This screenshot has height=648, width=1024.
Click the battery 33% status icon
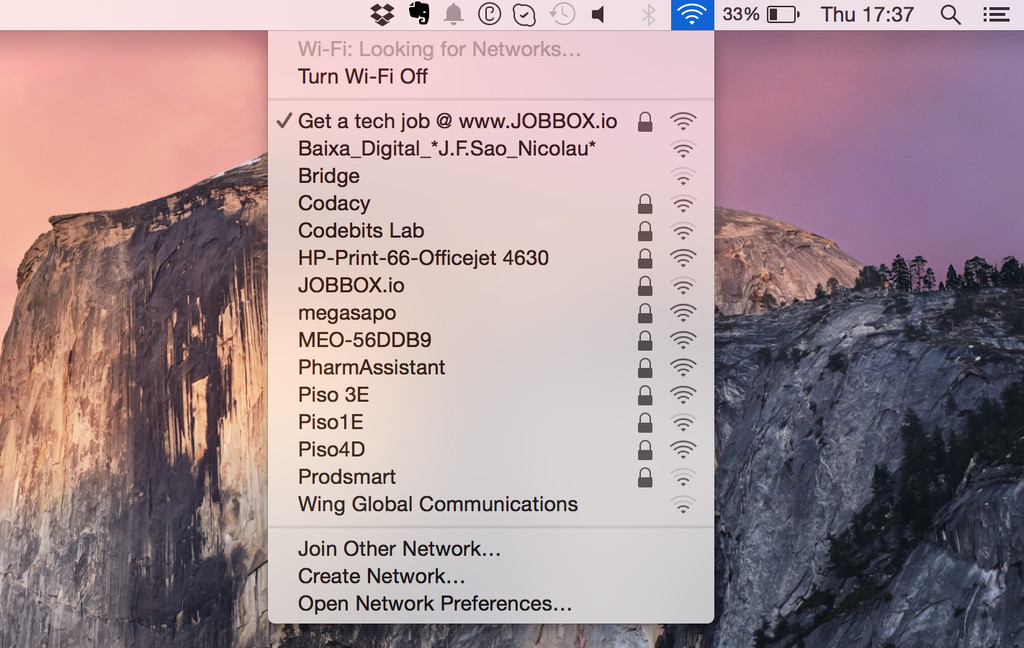(x=761, y=14)
